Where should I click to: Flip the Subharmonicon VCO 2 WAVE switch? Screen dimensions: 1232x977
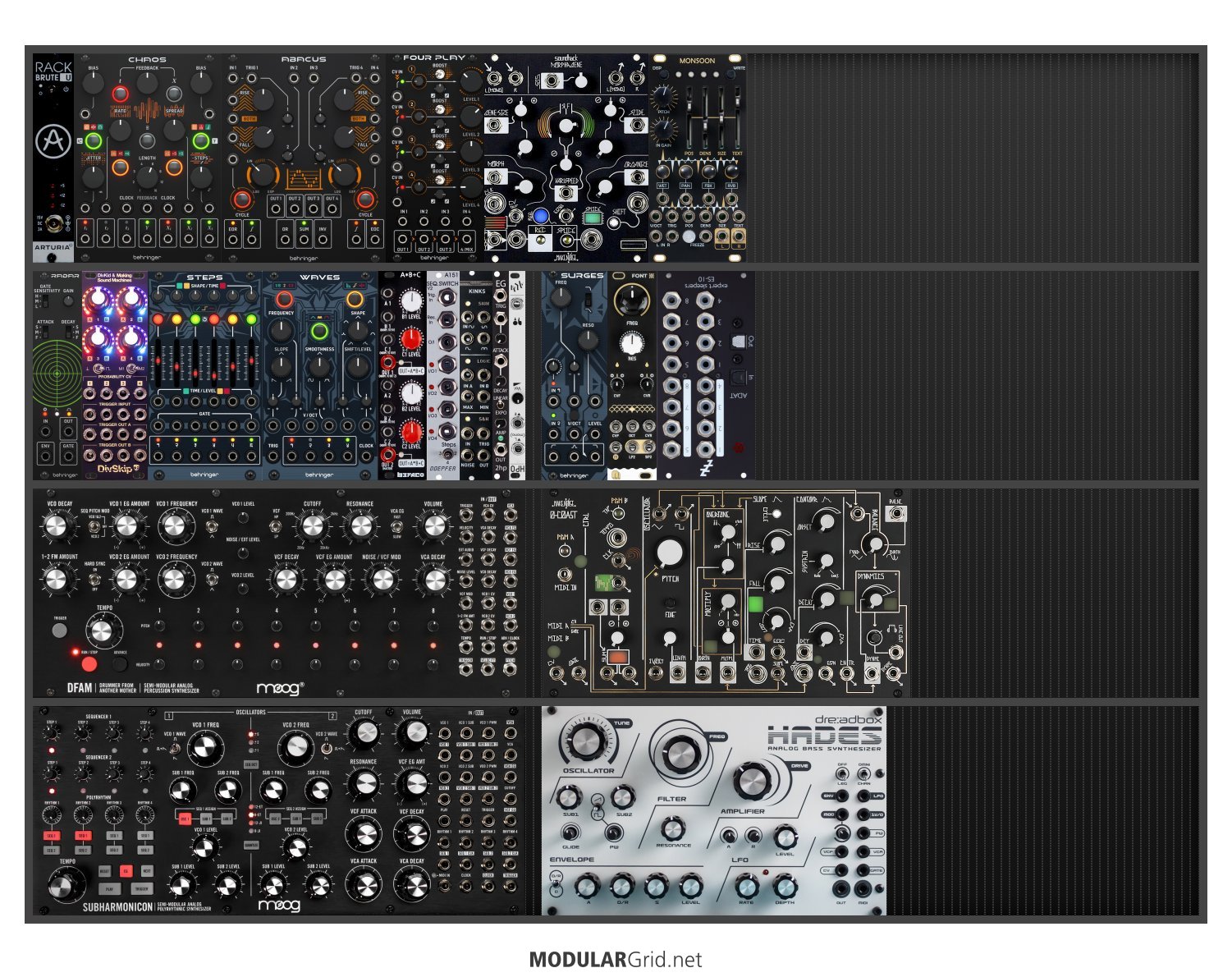[x=326, y=749]
